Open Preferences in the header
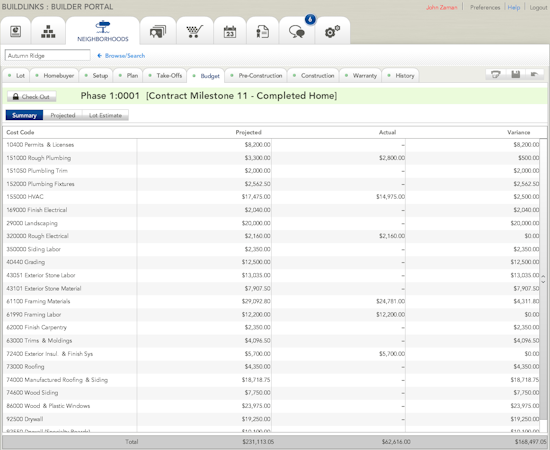Image resolution: width=550 pixels, height=450 pixels. (x=485, y=7)
